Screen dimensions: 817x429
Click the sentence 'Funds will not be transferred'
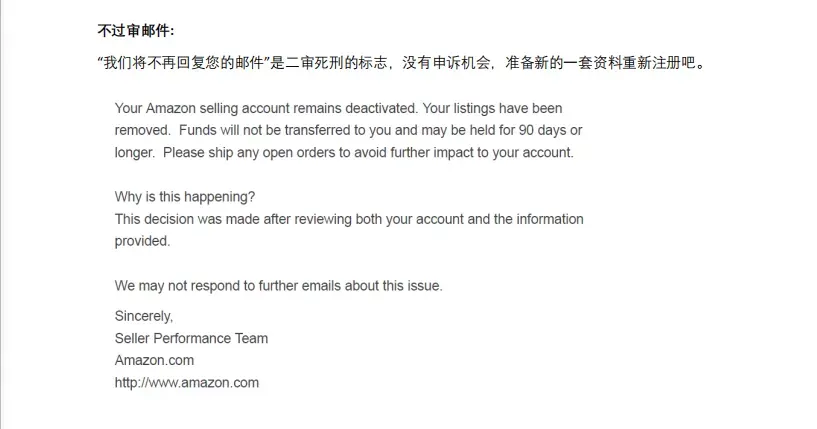[380, 130]
